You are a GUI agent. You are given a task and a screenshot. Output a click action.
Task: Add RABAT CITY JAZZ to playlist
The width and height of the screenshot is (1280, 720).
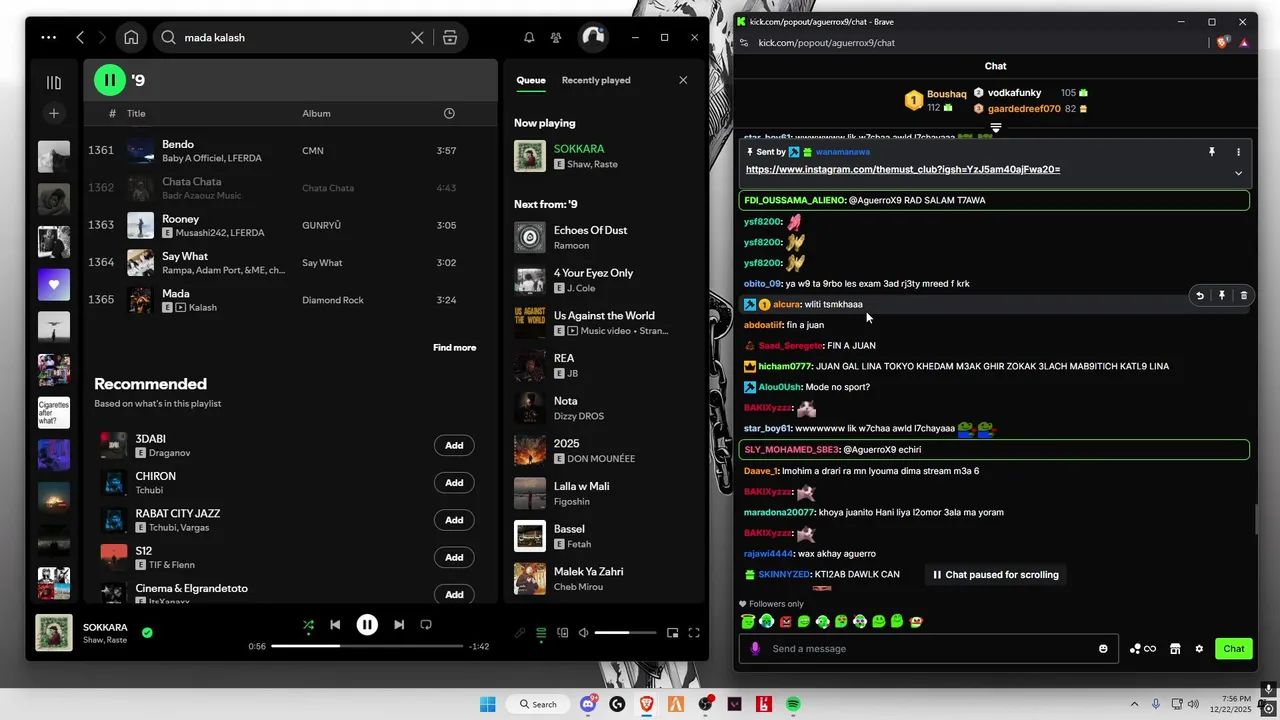click(454, 520)
